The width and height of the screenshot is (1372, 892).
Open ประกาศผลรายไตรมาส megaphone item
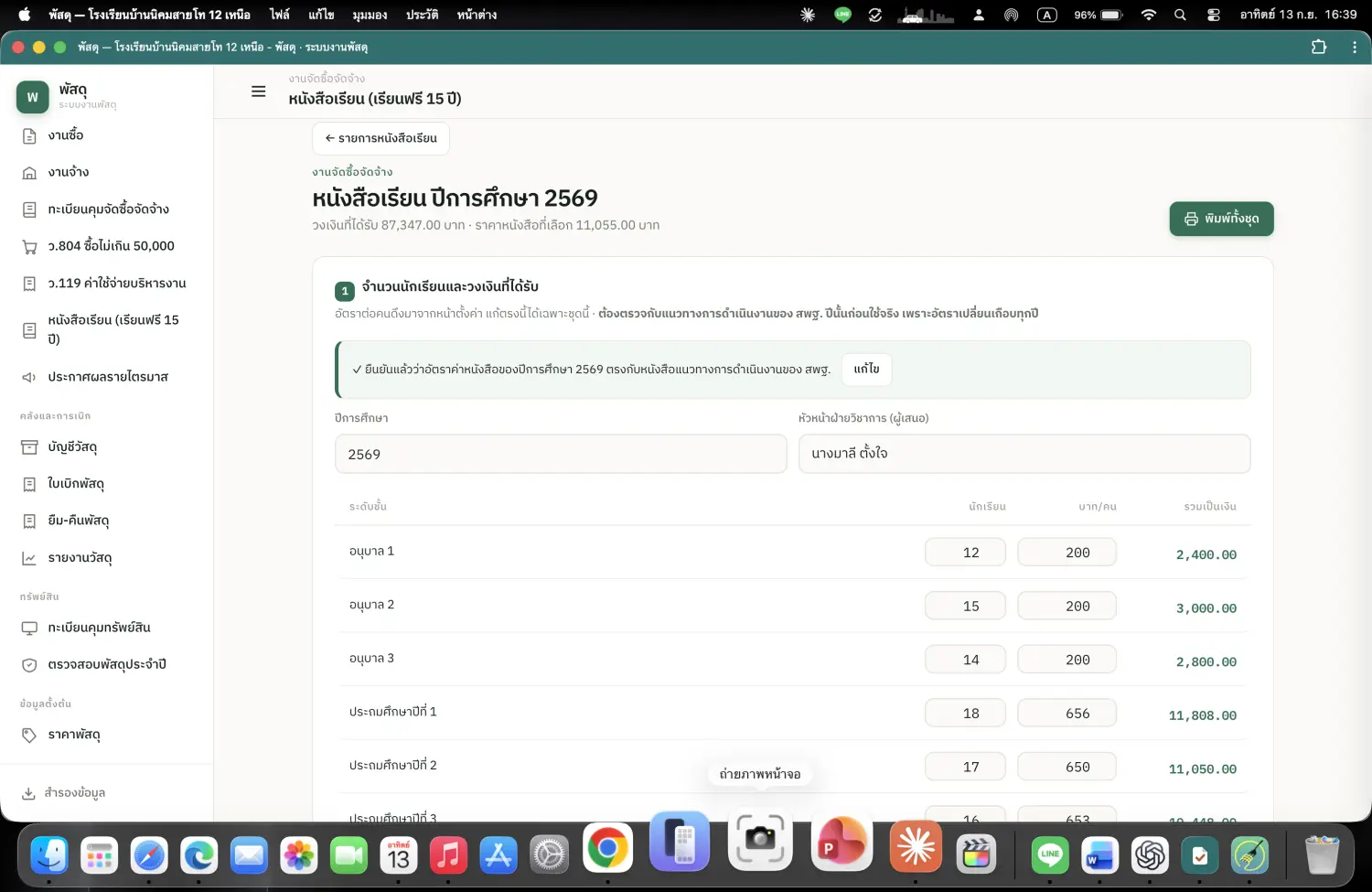tap(107, 377)
